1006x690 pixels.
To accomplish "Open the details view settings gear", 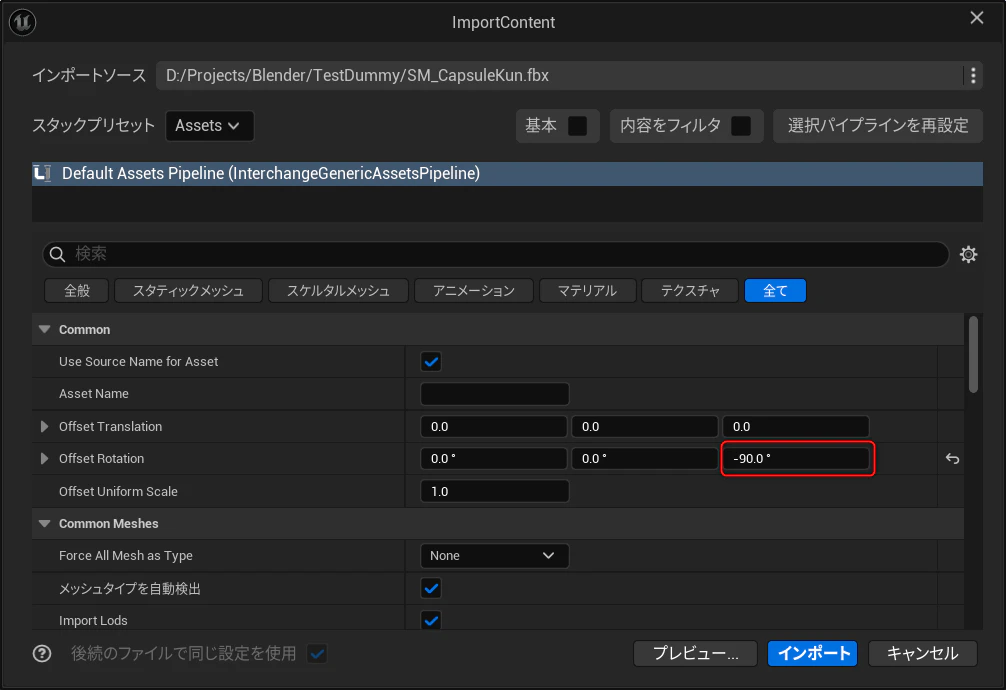I will 968,254.
